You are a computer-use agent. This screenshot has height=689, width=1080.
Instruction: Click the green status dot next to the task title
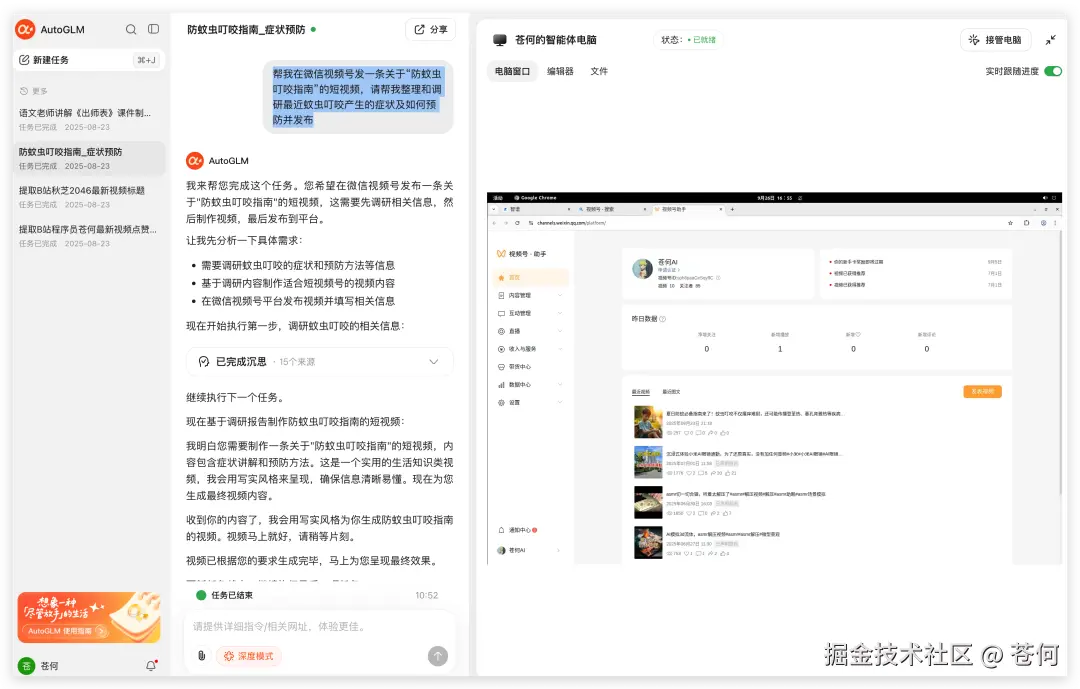313,30
